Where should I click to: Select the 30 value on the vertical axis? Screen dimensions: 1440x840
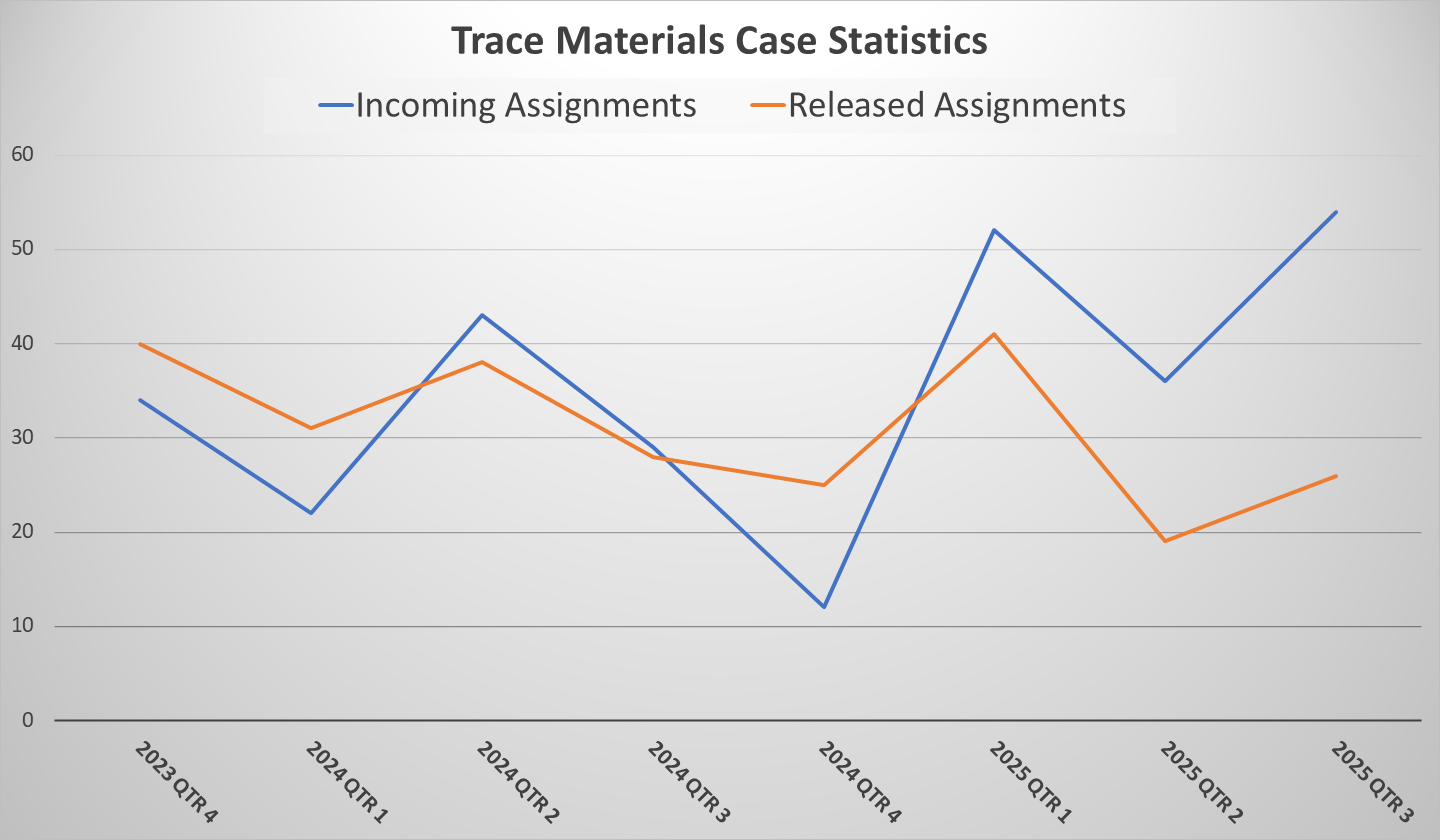[22, 438]
